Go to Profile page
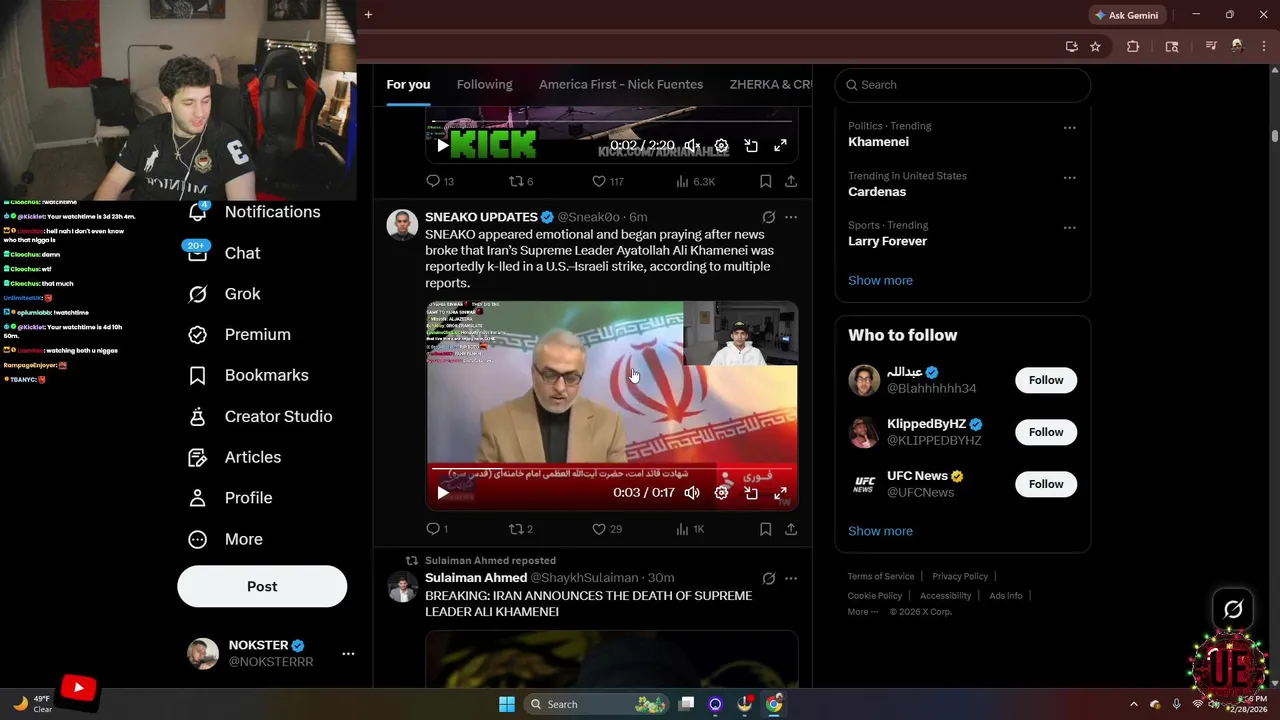Viewport: 1280px width, 720px height. [230, 498]
